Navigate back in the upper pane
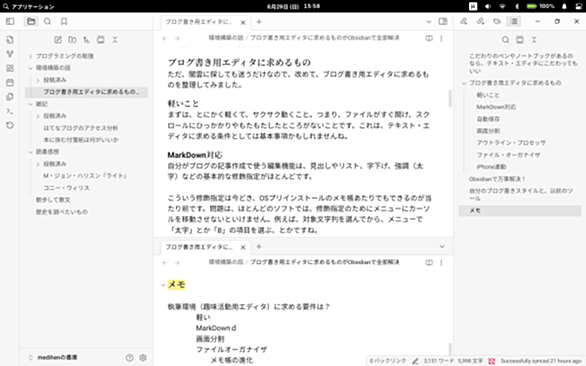 165,39
